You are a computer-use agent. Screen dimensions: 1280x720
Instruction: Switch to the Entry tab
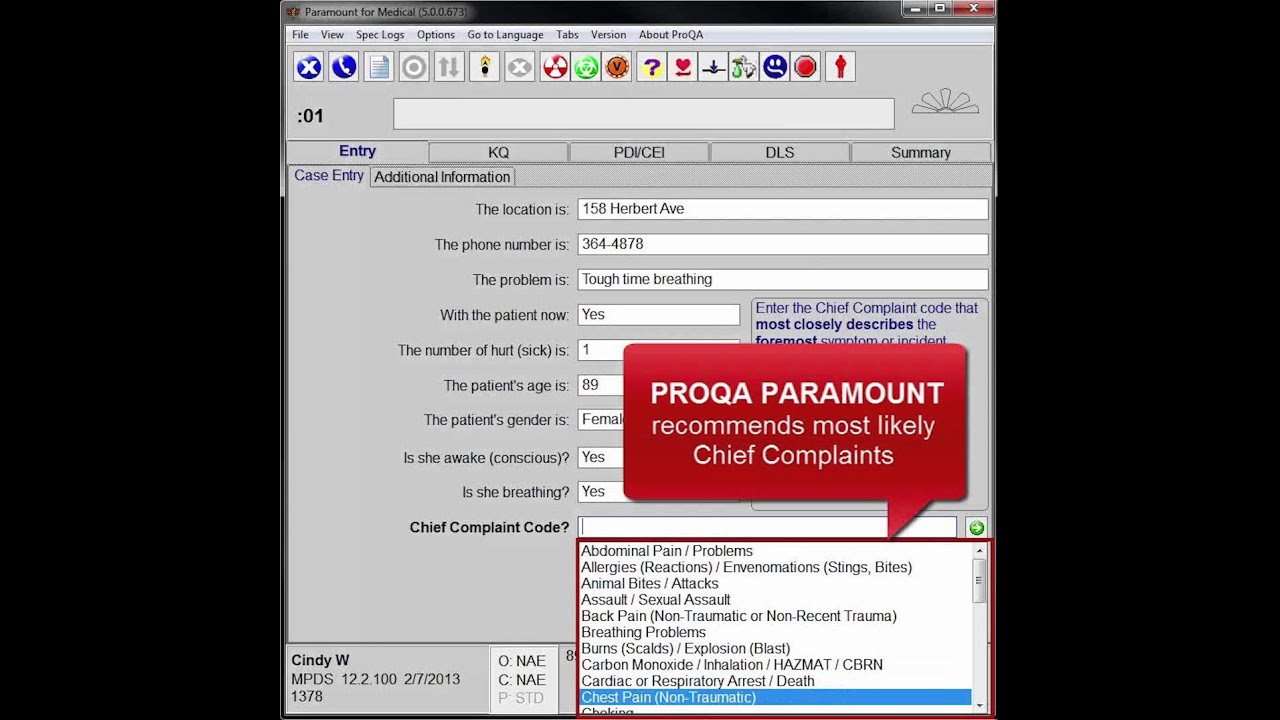[357, 151]
